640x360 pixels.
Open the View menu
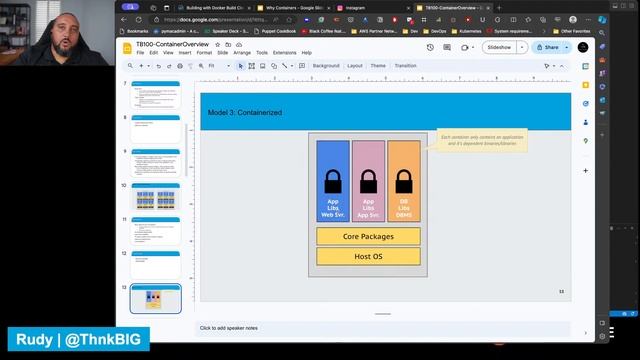click(x=168, y=53)
